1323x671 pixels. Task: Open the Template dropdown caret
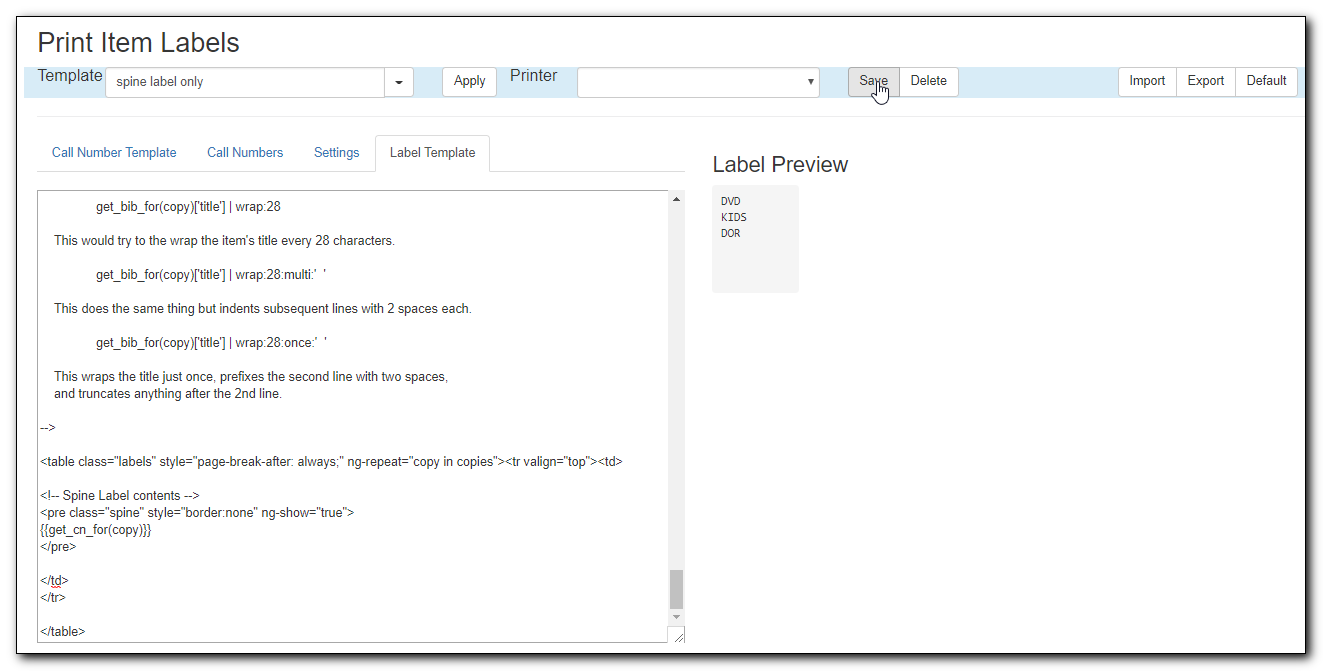[x=399, y=82]
